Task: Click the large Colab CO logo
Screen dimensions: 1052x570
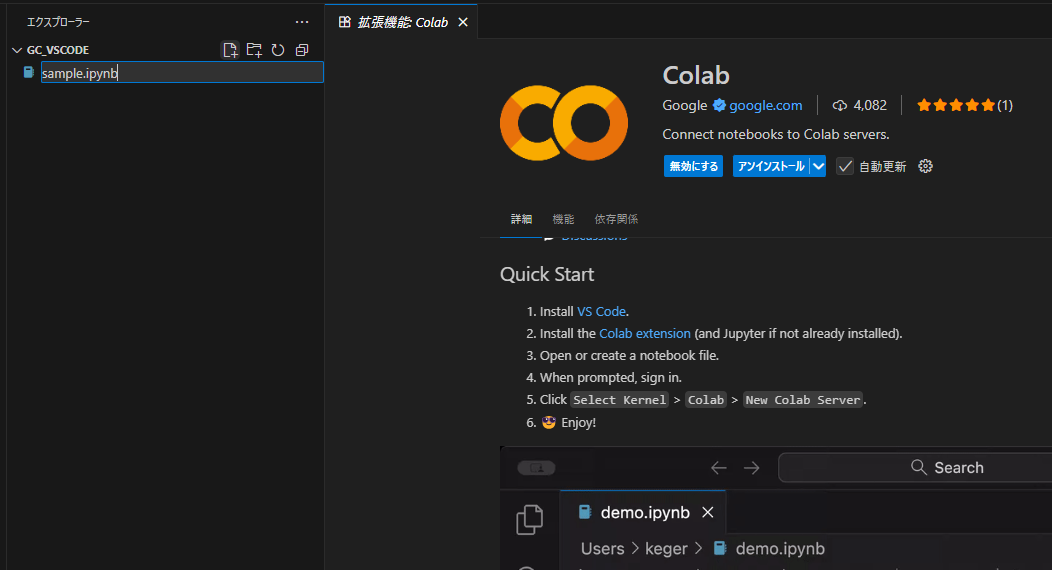Action: [564, 123]
